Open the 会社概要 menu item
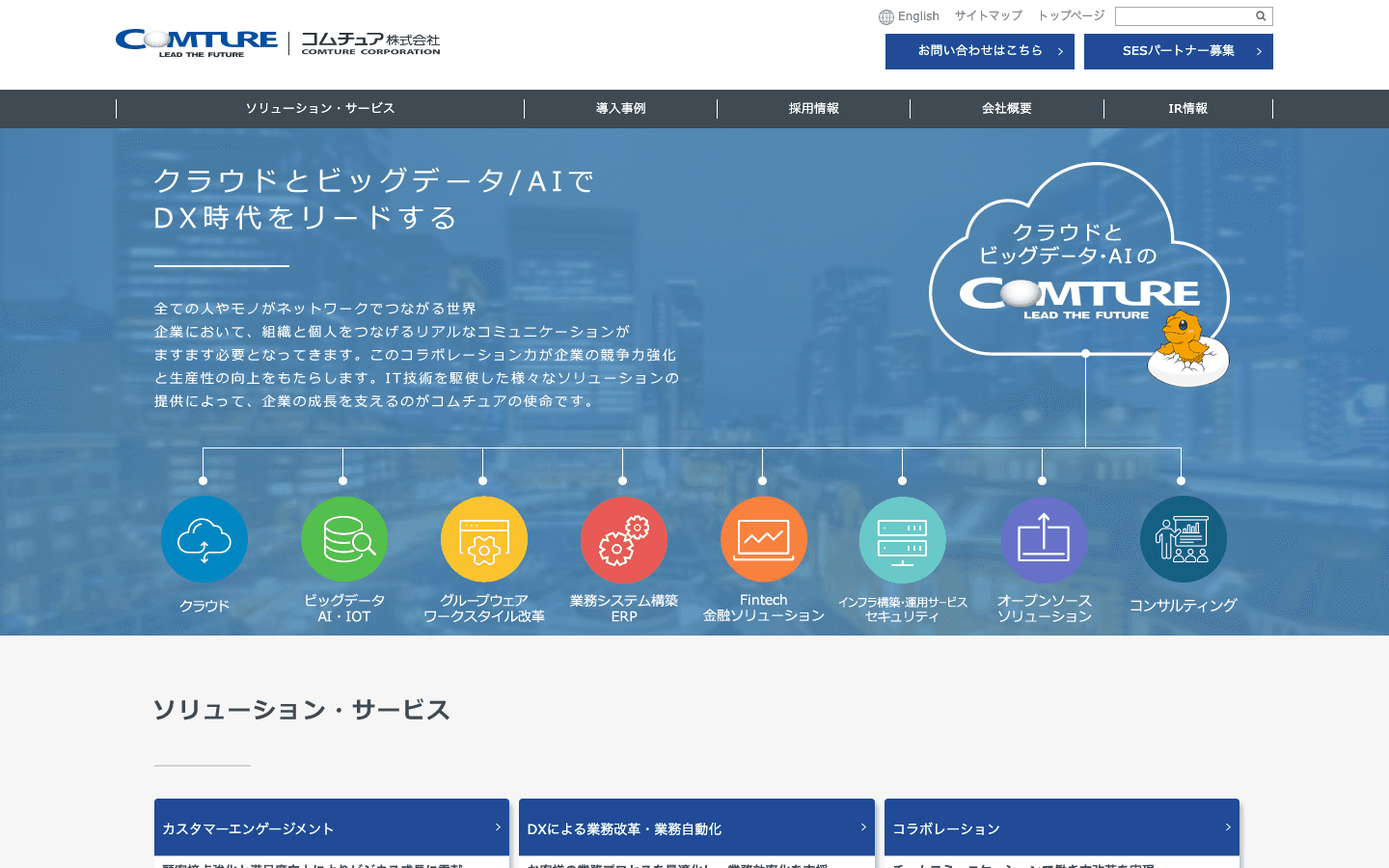Viewport: 1389px width, 868px height. [x=1007, y=109]
